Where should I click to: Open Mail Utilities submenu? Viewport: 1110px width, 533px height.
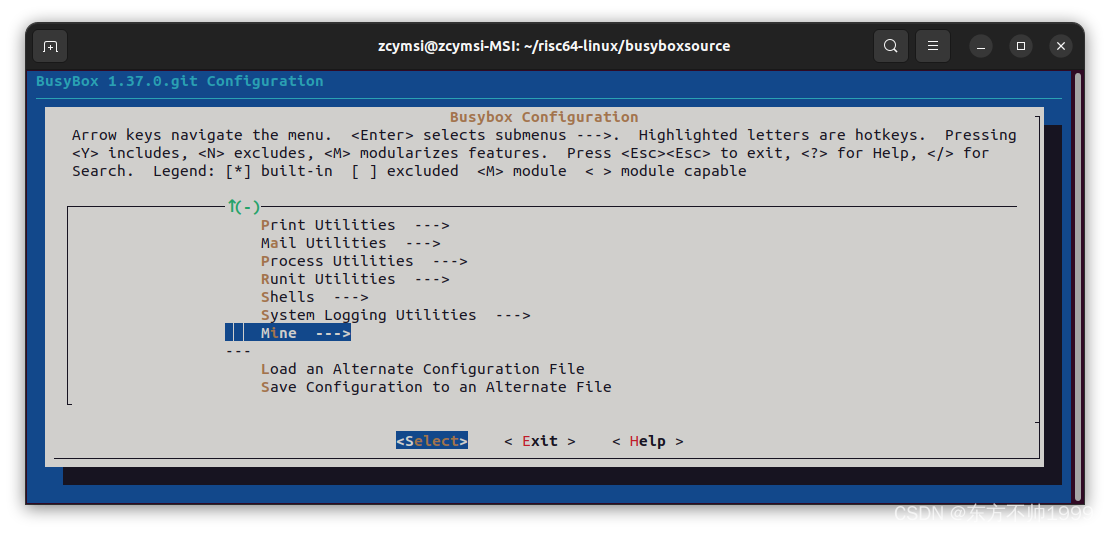350,243
